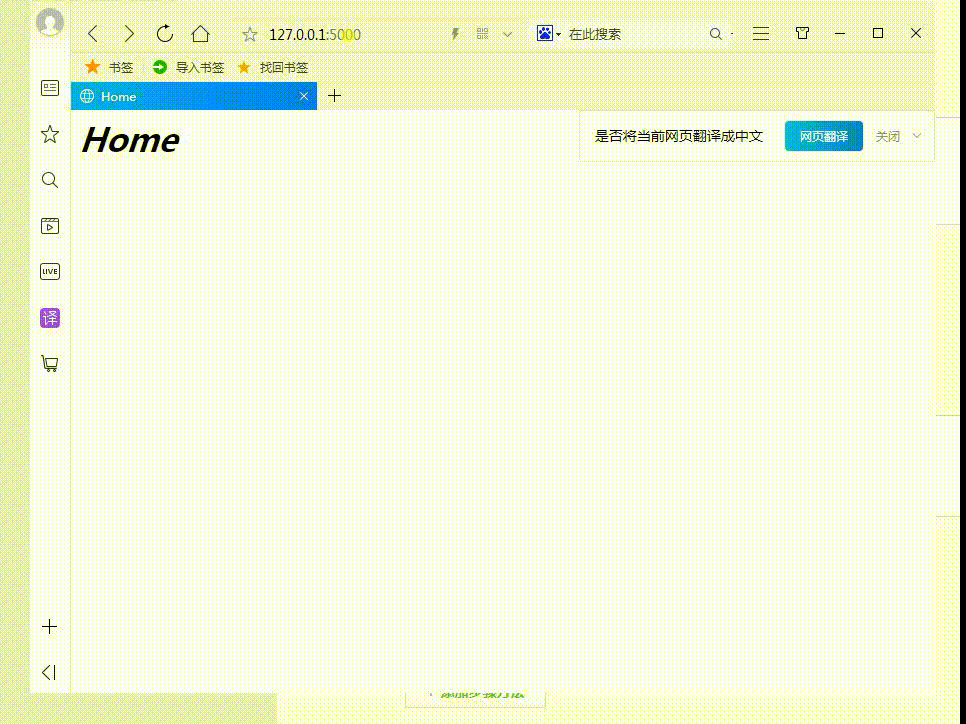Image resolution: width=966 pixels, height=724 pixels.
Task: Open the news feed panel in the sidebar
Action: 50,88
